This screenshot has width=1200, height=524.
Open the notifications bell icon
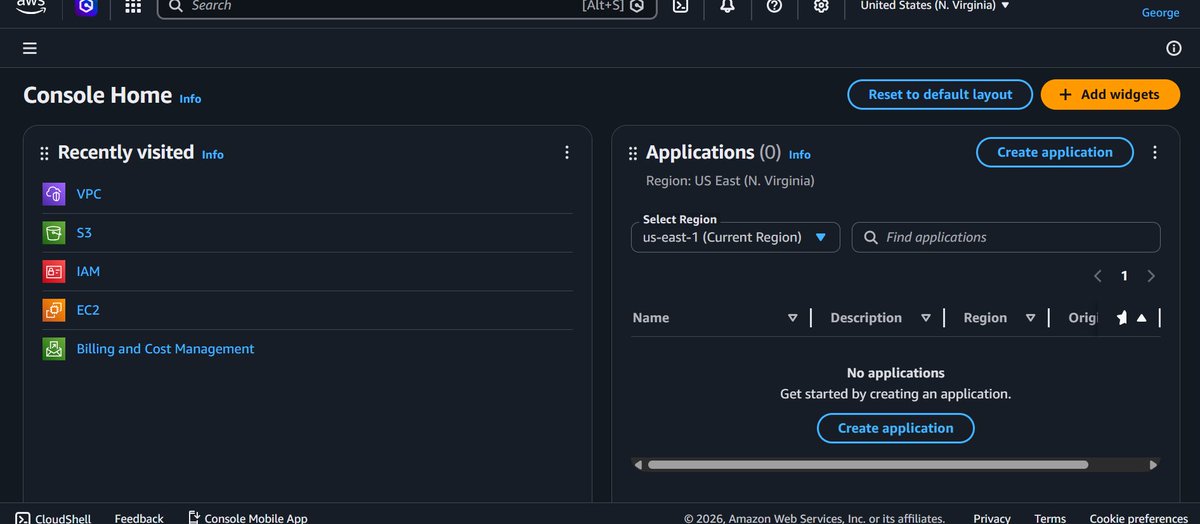727,6
